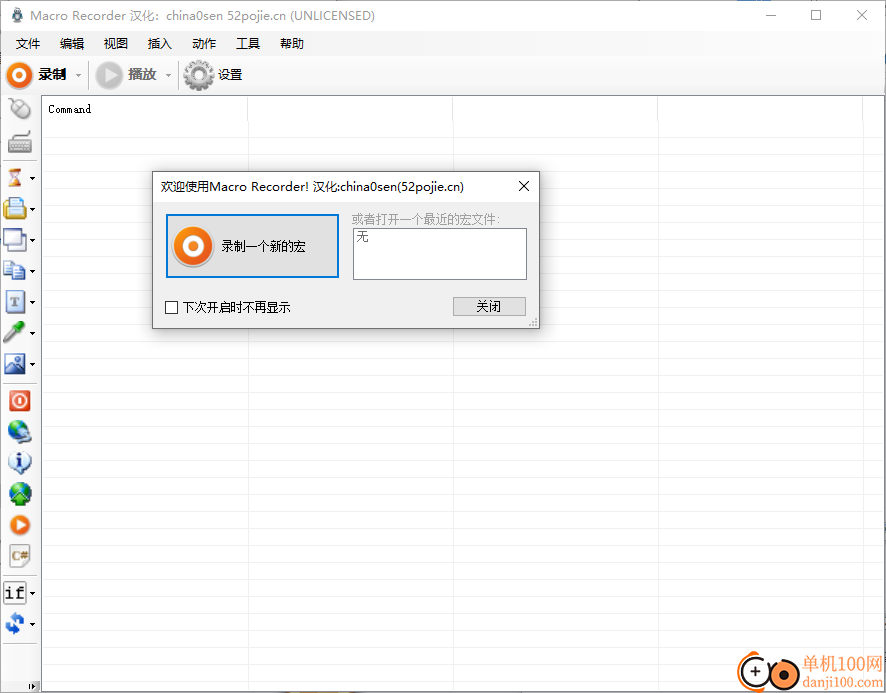Select the keyboard action icon in sidebar
The width and height of the screenshot is (886, 693).
20,142
